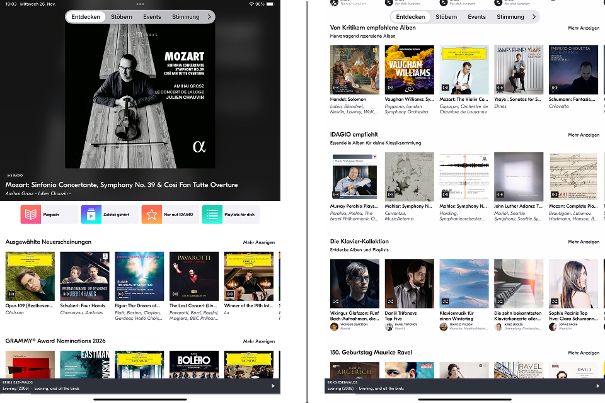Open Pavarotti The Lost Concert cover
Screen dimensions: 605x403
click(x=194, y=276)
